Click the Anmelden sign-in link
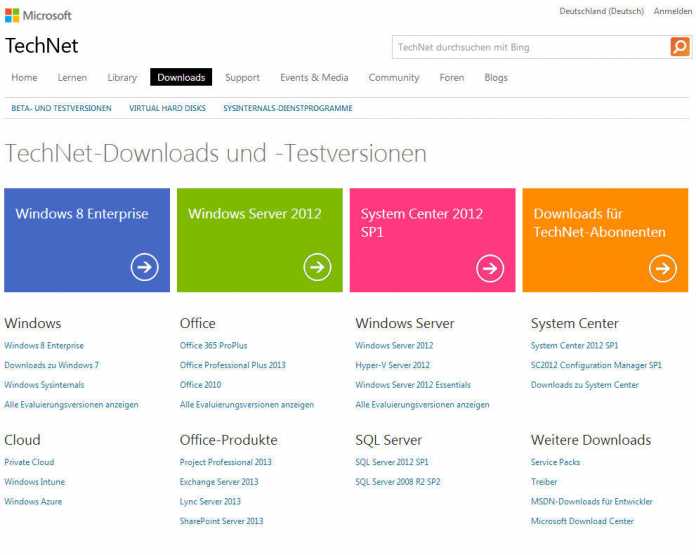The image size is (696, 555). (672, 11)
